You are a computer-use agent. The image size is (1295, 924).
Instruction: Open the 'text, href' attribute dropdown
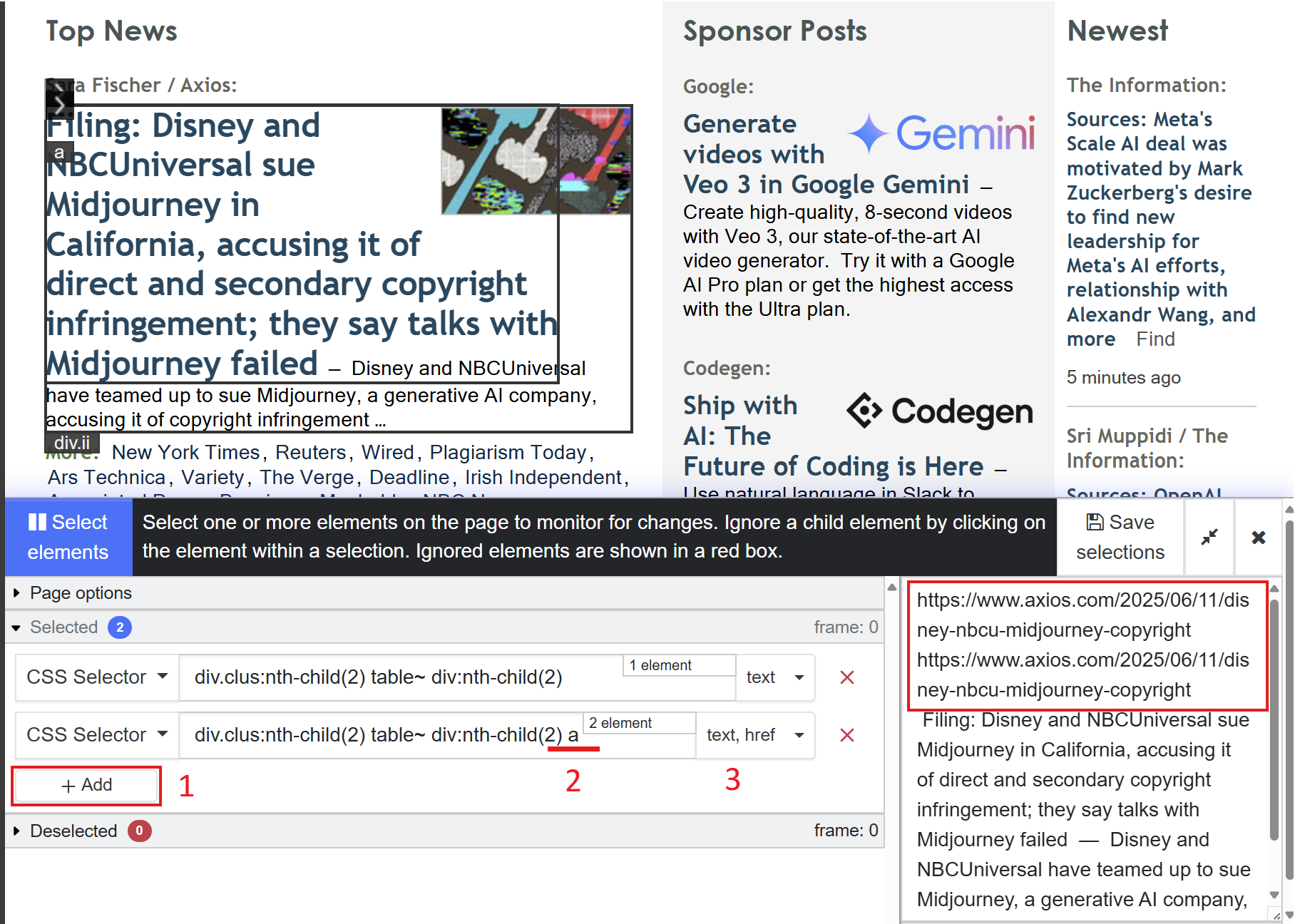click(755, 734)
